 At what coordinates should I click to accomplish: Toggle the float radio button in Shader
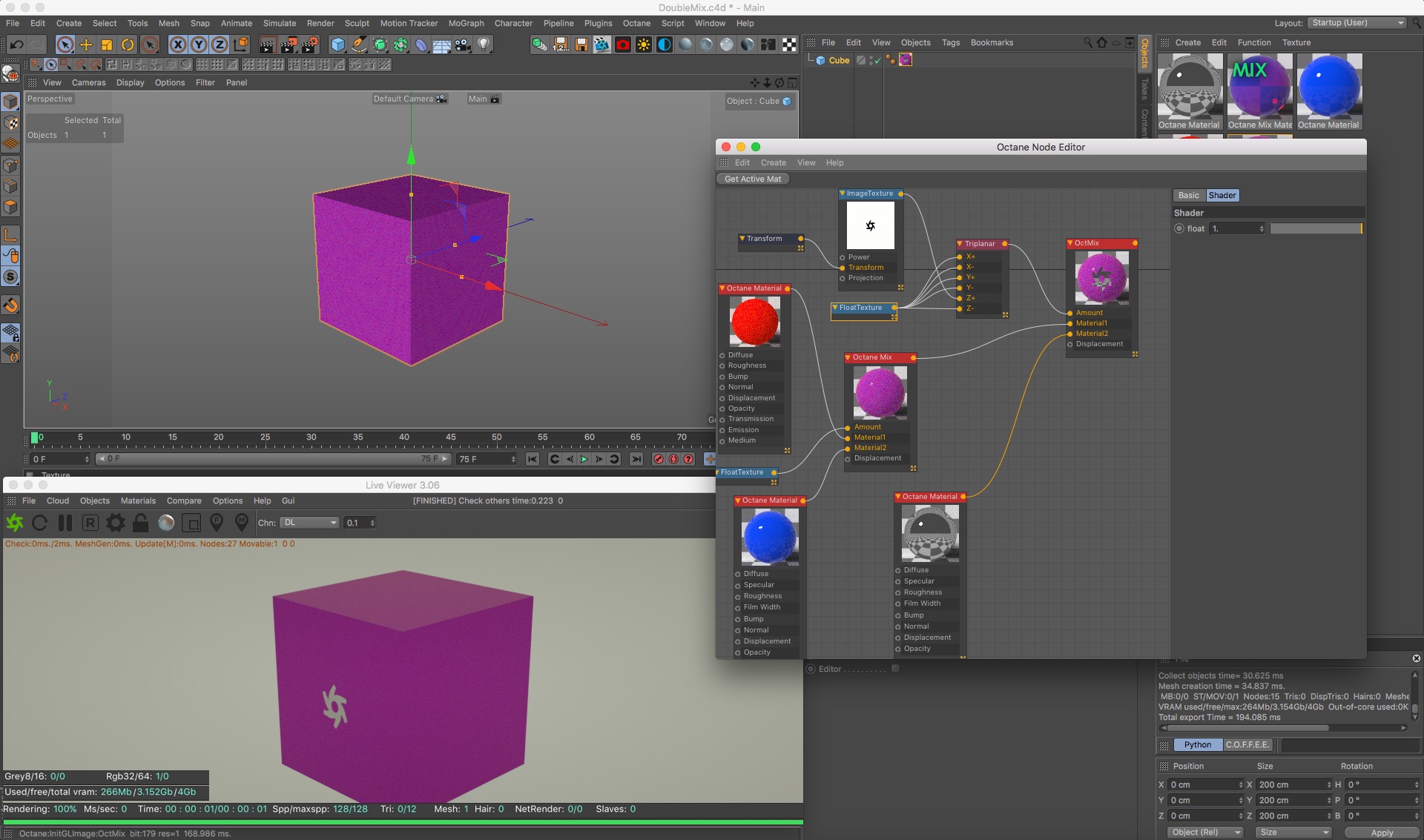[1179, 229]
